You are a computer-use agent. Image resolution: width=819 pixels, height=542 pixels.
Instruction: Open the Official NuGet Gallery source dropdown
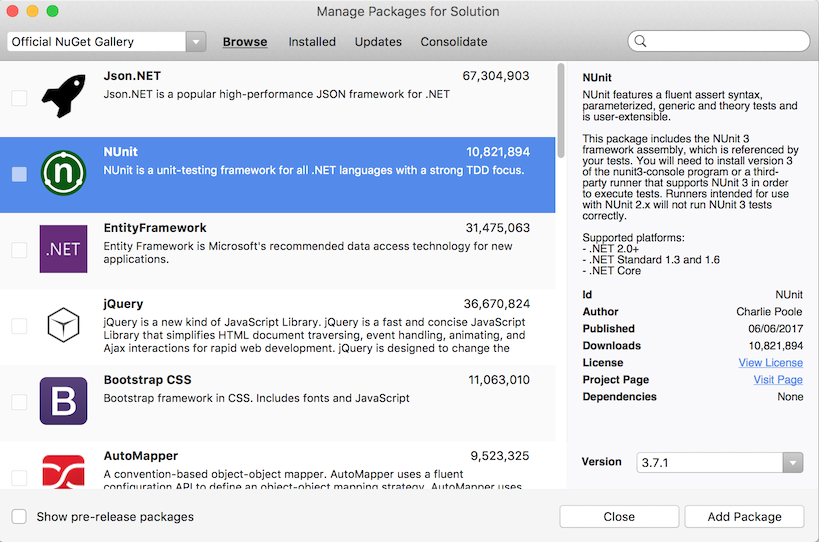click(196, 42)
